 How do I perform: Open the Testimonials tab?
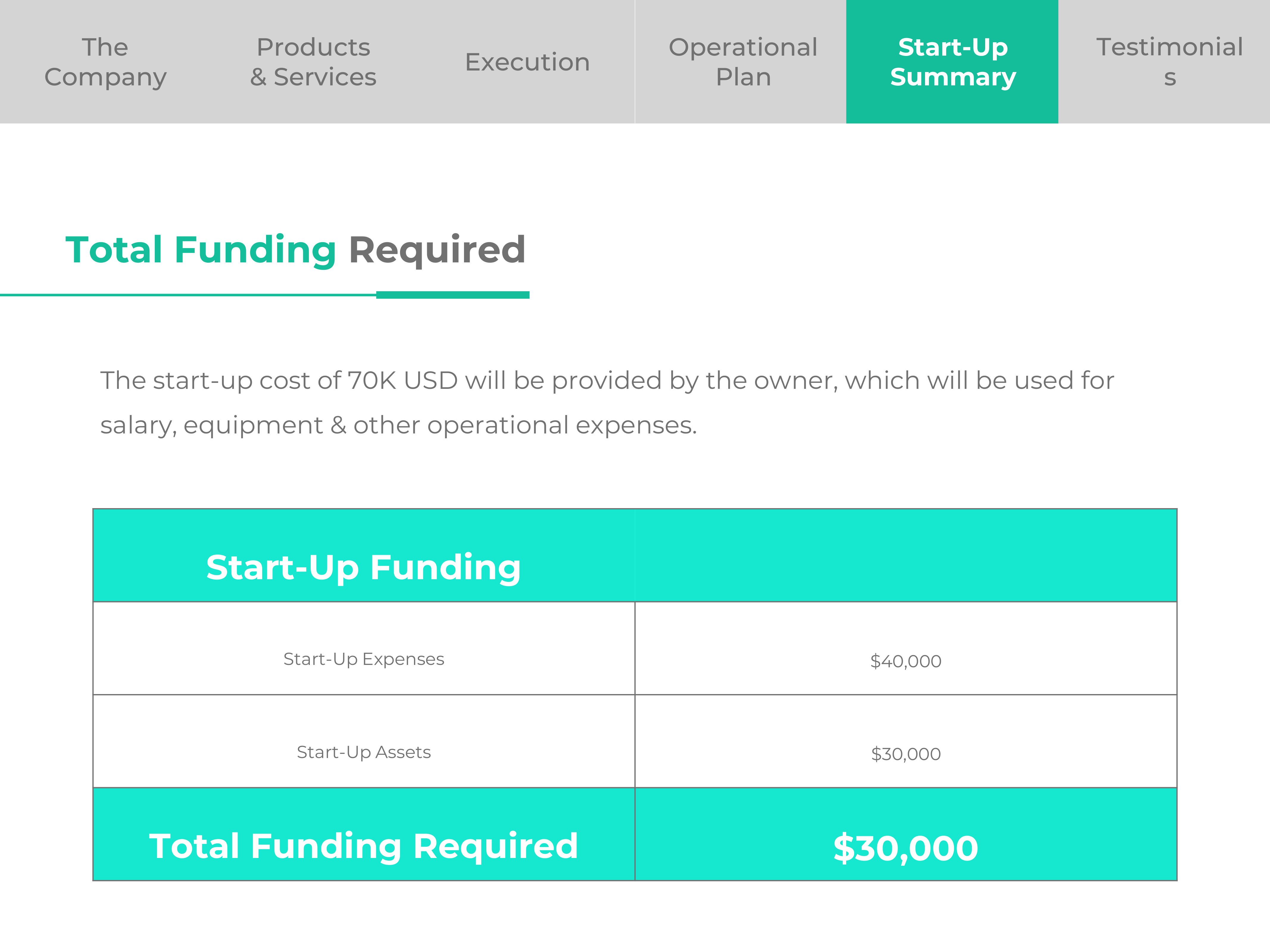click(x=1169, y=62)
